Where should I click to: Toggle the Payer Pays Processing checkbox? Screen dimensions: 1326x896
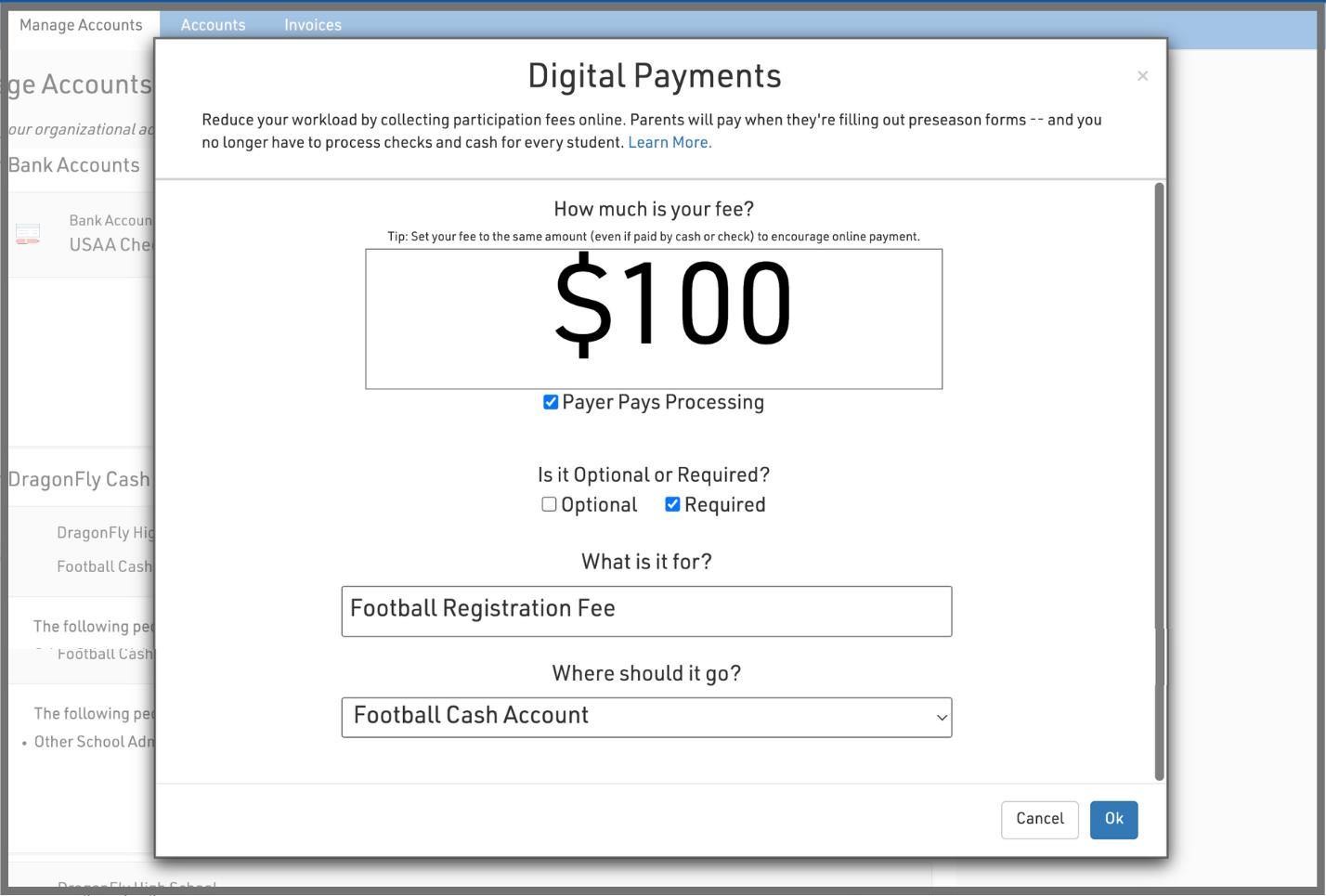tap(551, 402)
